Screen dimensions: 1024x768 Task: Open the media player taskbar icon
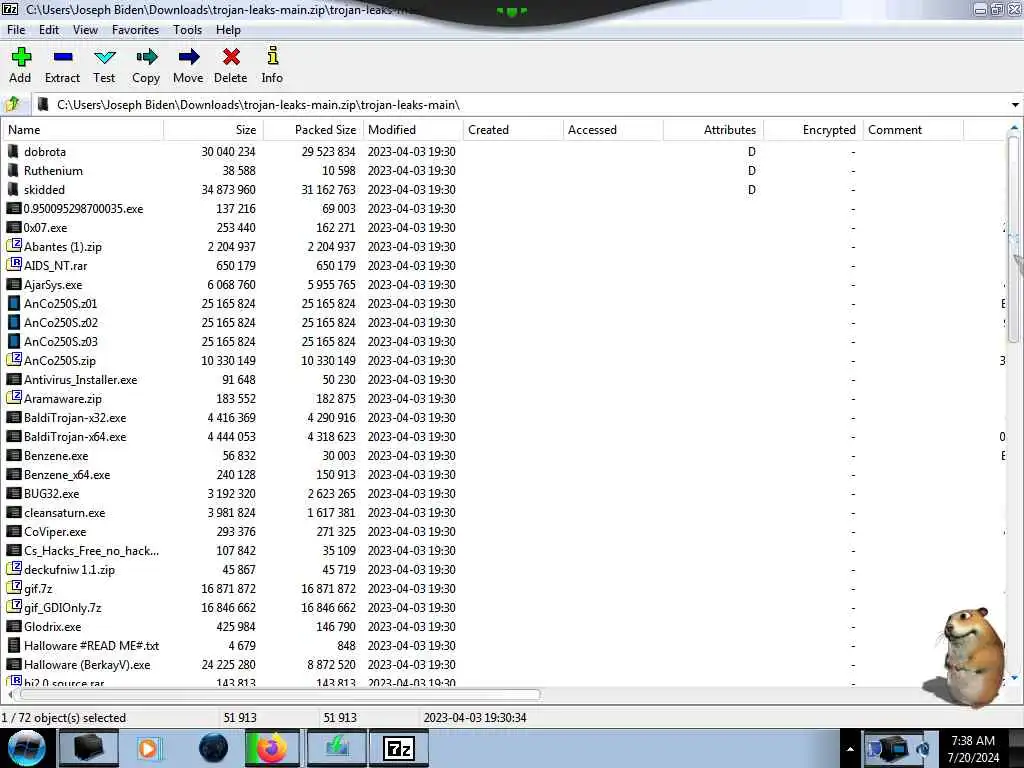click(x=148, y=748)
